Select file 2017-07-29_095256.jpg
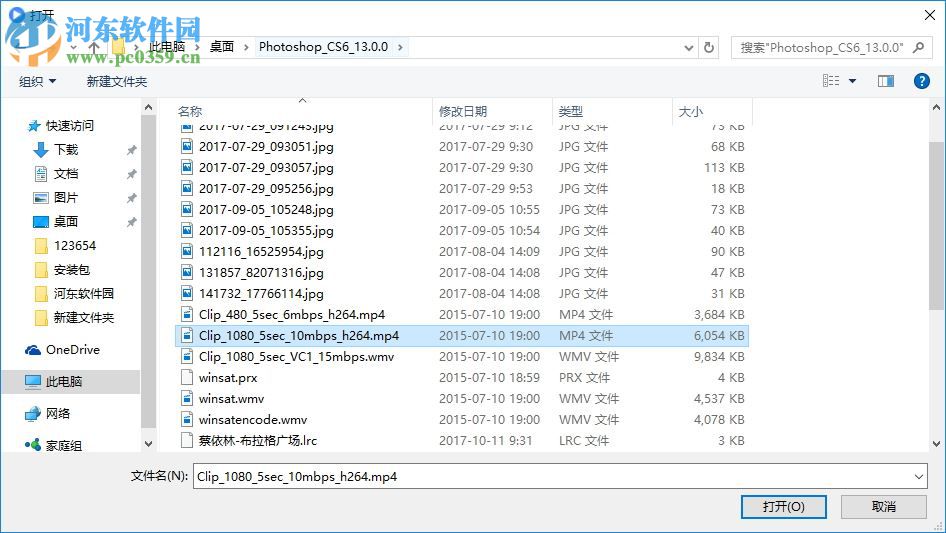Screen dimensions: 946x533 265,189
